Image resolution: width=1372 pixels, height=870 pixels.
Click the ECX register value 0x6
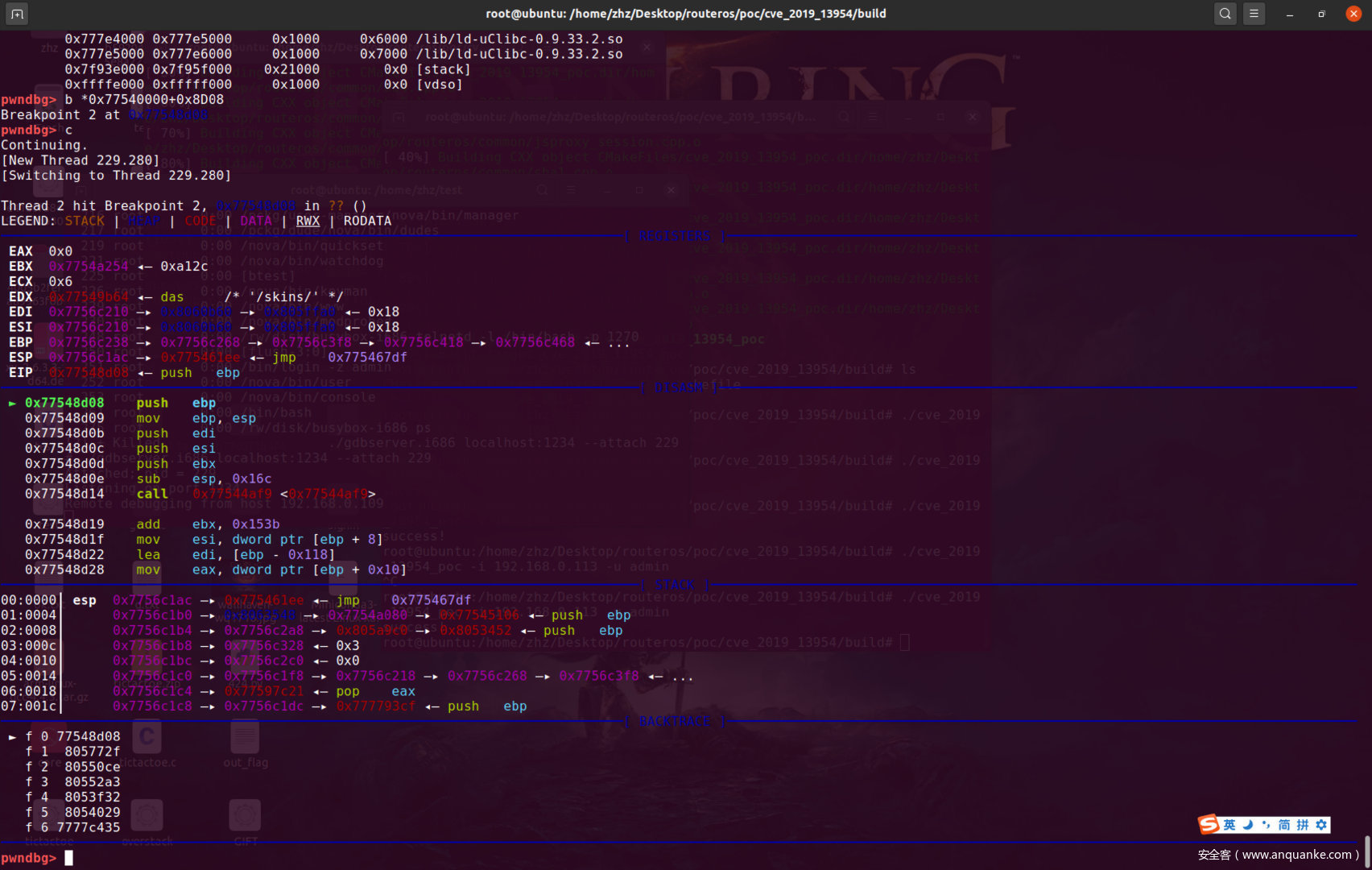[60, 282]
